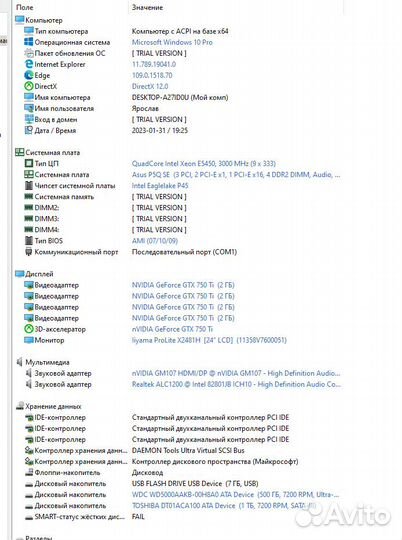Click the Windows logo beside Операционная система
402x540 pixels.
click(29, 42)
